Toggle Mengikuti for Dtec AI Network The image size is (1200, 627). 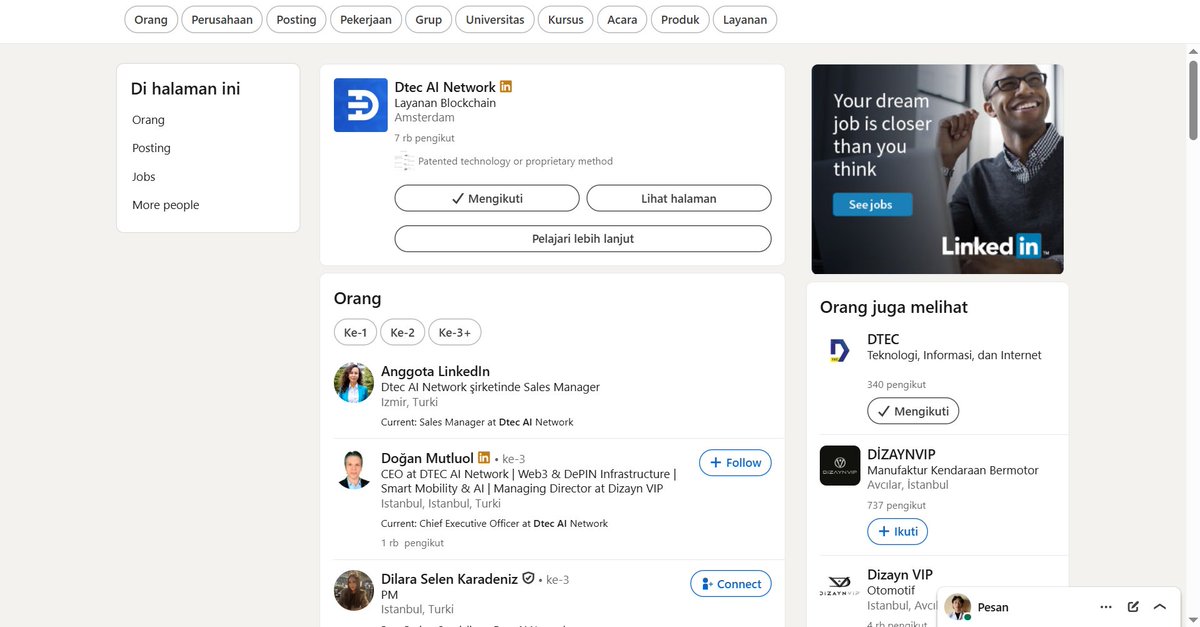click(487, 198)
